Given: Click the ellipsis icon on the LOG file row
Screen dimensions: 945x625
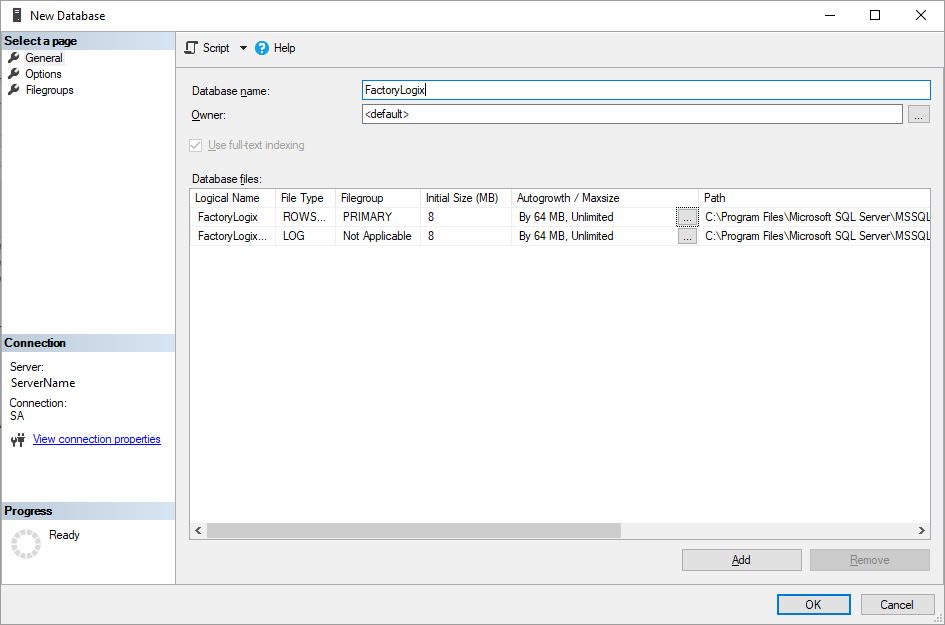Looking at the screenshot, I should click(x=687, y=235).
